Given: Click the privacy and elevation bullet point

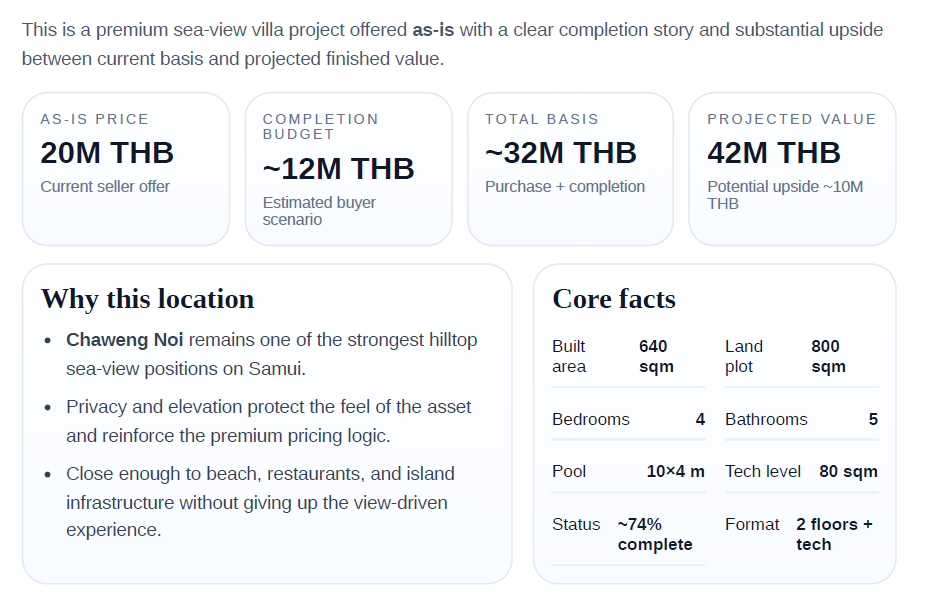Looking at the screenshot, I should (268, 421).
